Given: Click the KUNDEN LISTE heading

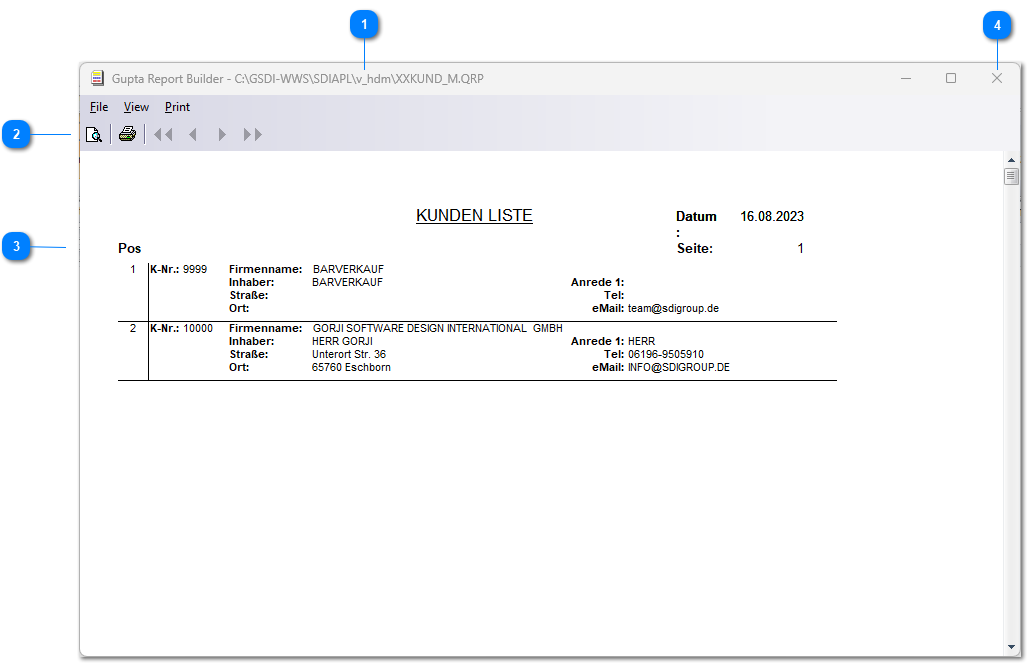Looking at the screenshot, I should 474,216.
